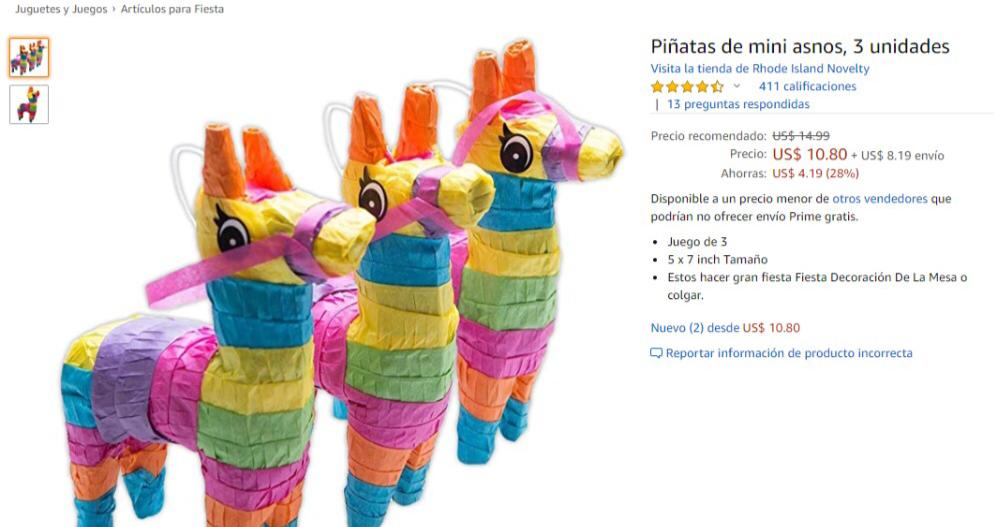1007x527 pixels.
Task: Expand the rating breakdown chevron
Action: (x=737, y=86)
